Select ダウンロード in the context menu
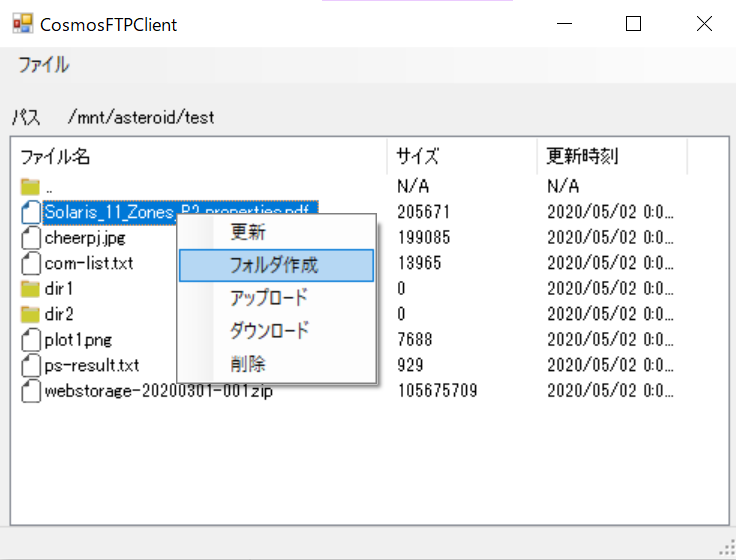Viewport: 736px width, 560px height. (269, 331)
